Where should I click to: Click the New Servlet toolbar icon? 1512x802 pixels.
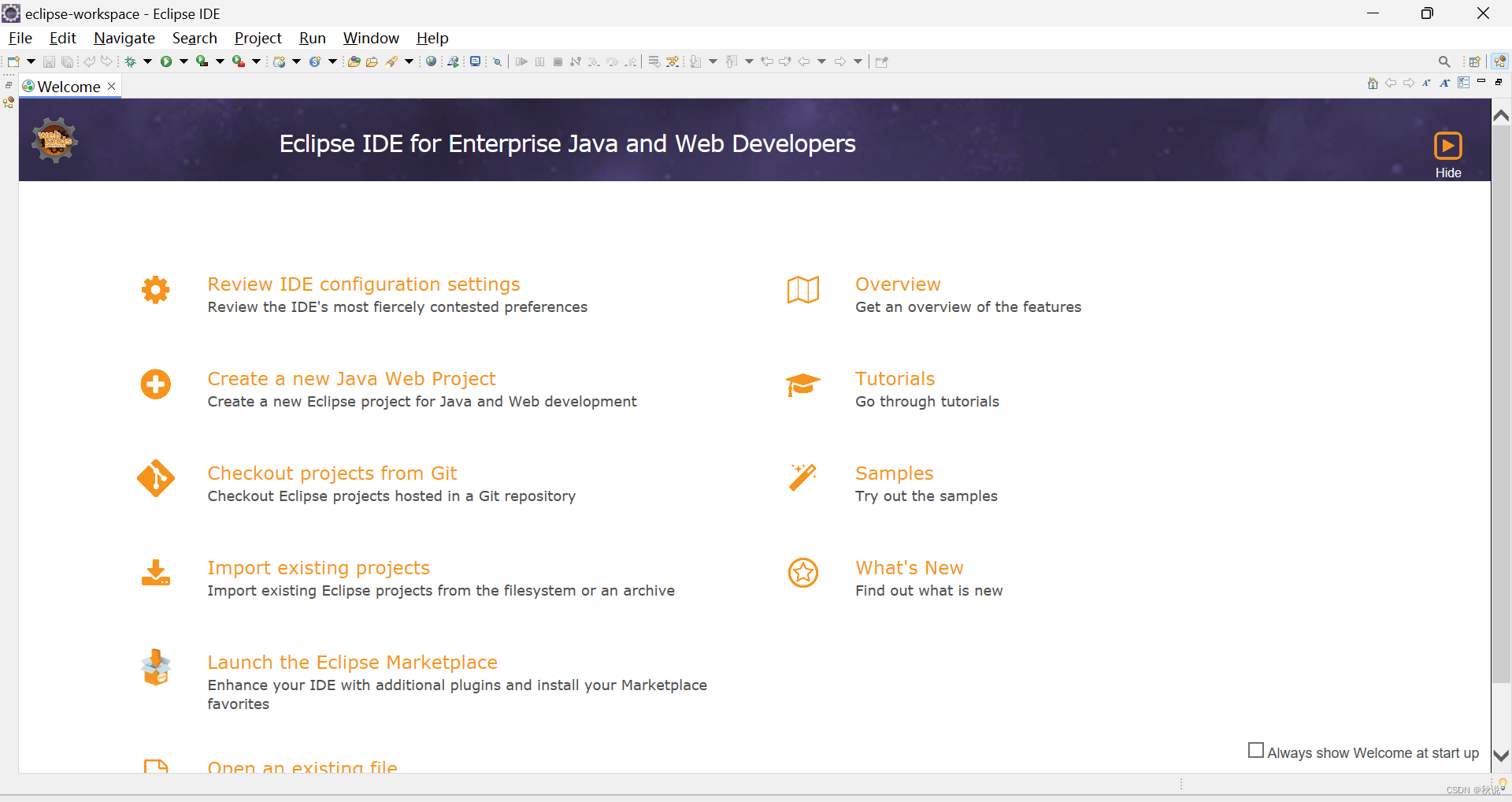(x=315, y=61)
